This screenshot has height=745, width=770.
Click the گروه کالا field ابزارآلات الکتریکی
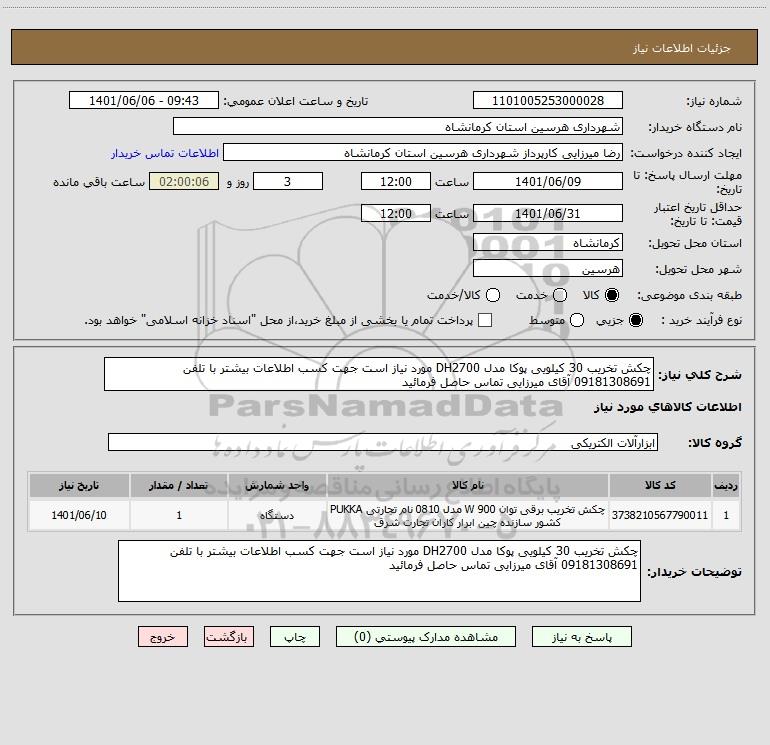coord(383,442)
